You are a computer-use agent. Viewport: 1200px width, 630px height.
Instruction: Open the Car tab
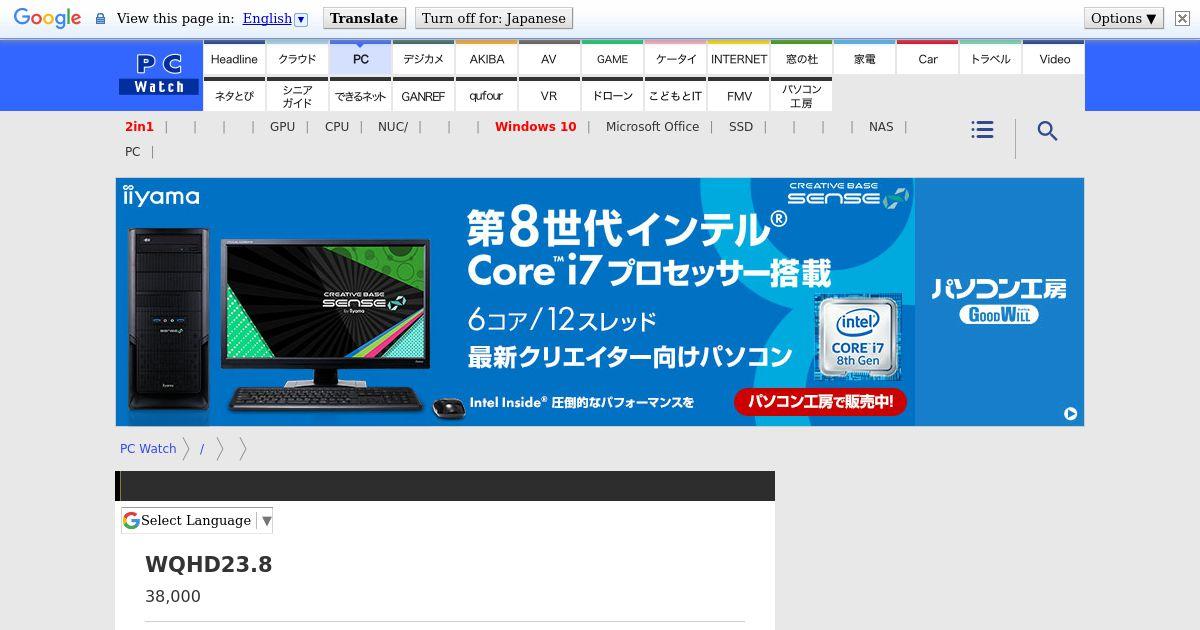click(928, 59)
